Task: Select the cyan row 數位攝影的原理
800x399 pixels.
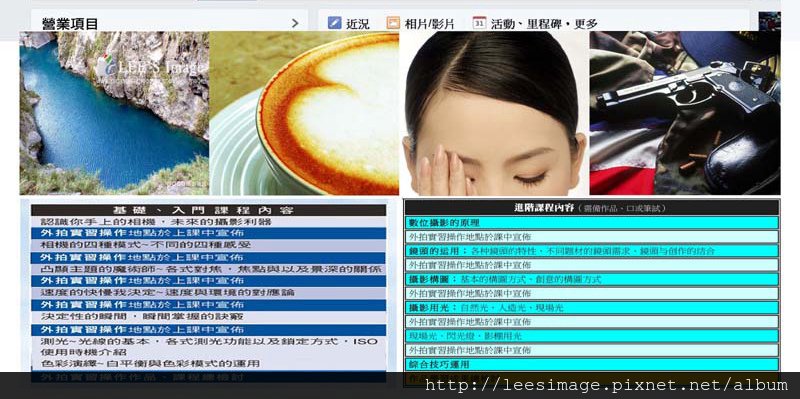Action: [592, 223]
